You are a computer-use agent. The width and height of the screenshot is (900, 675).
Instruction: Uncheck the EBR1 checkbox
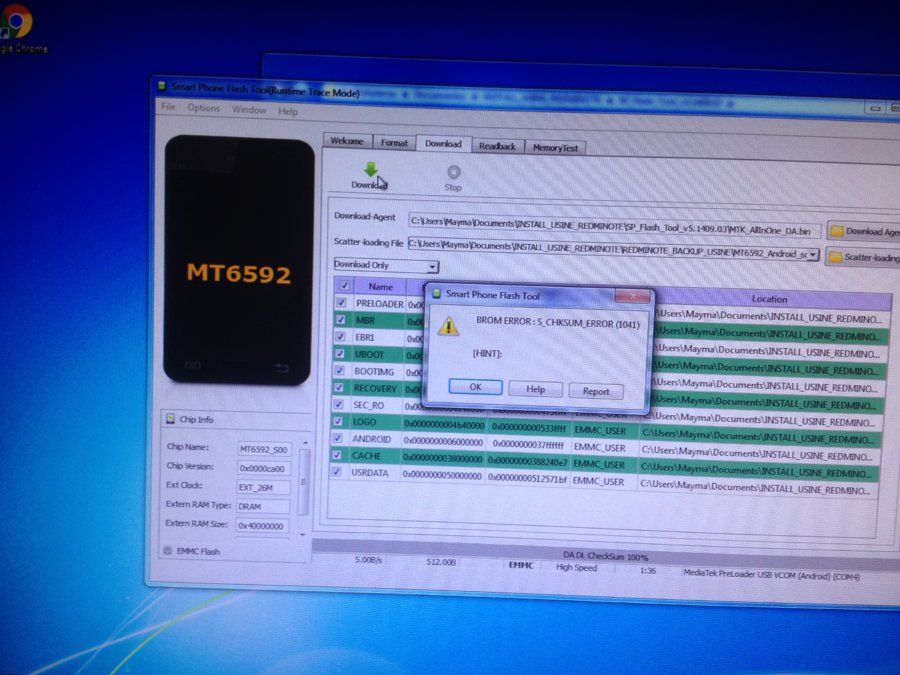pyautogui.click(x=340, y=336)
